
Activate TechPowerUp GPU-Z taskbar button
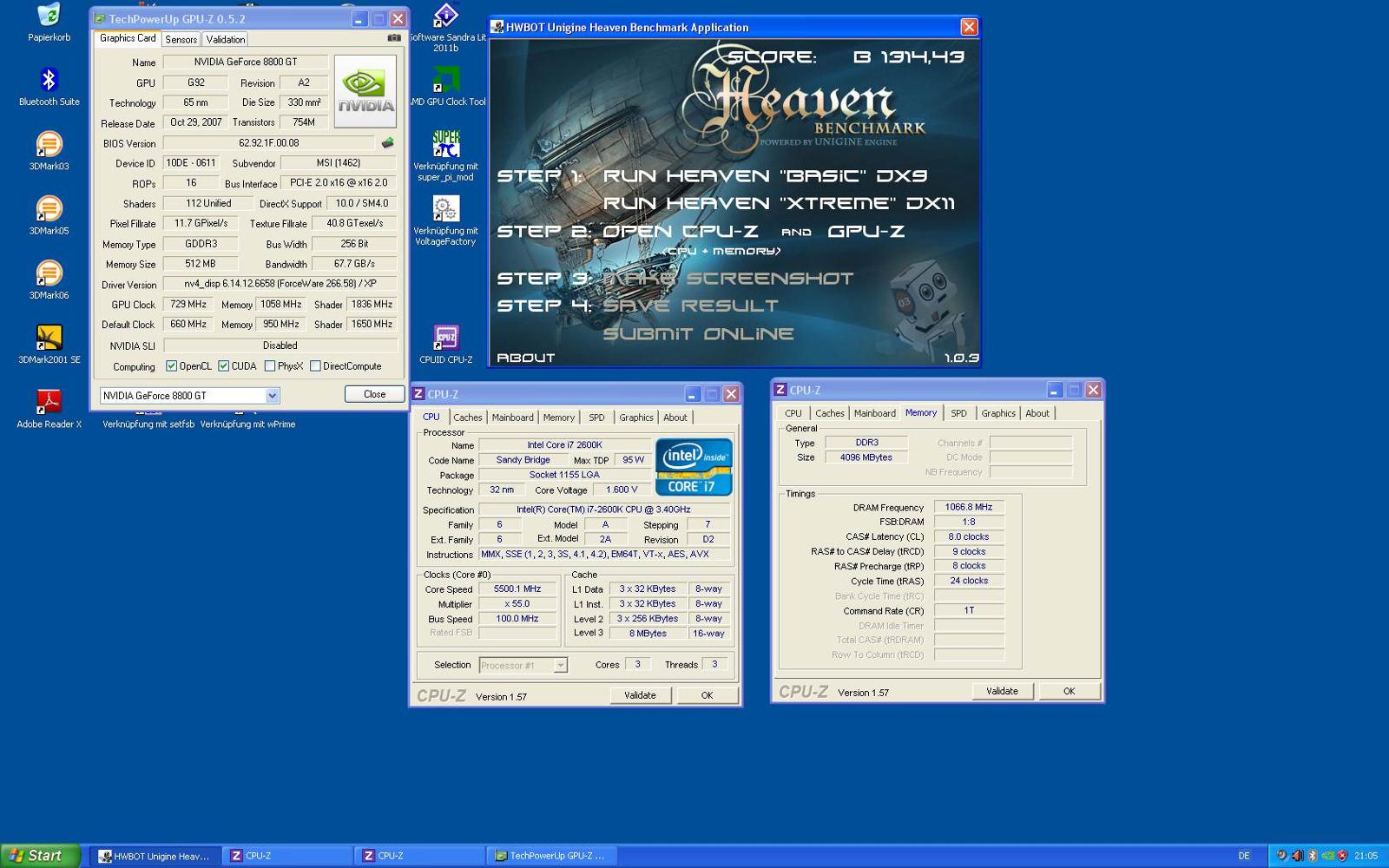point(552,856)
